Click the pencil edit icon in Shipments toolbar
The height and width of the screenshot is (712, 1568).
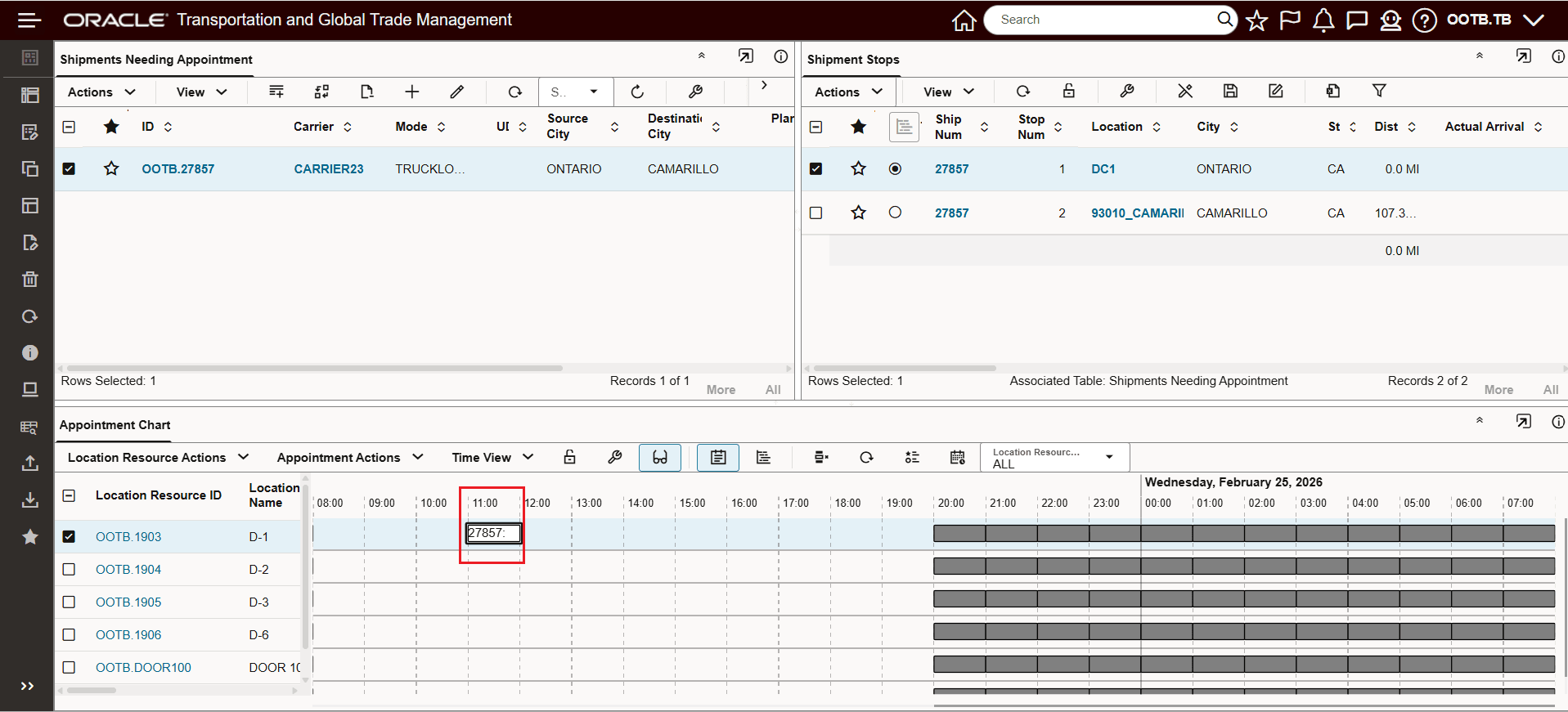pos(457,92)
